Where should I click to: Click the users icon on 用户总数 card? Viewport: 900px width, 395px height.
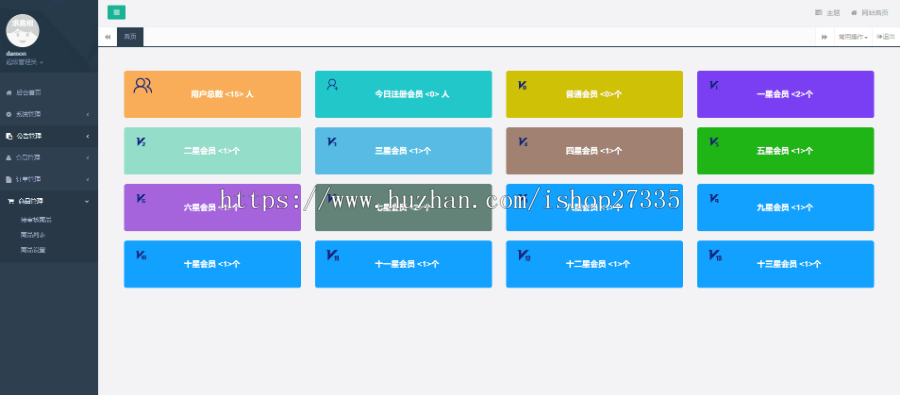pyautogui.click(x=142, y=86)
